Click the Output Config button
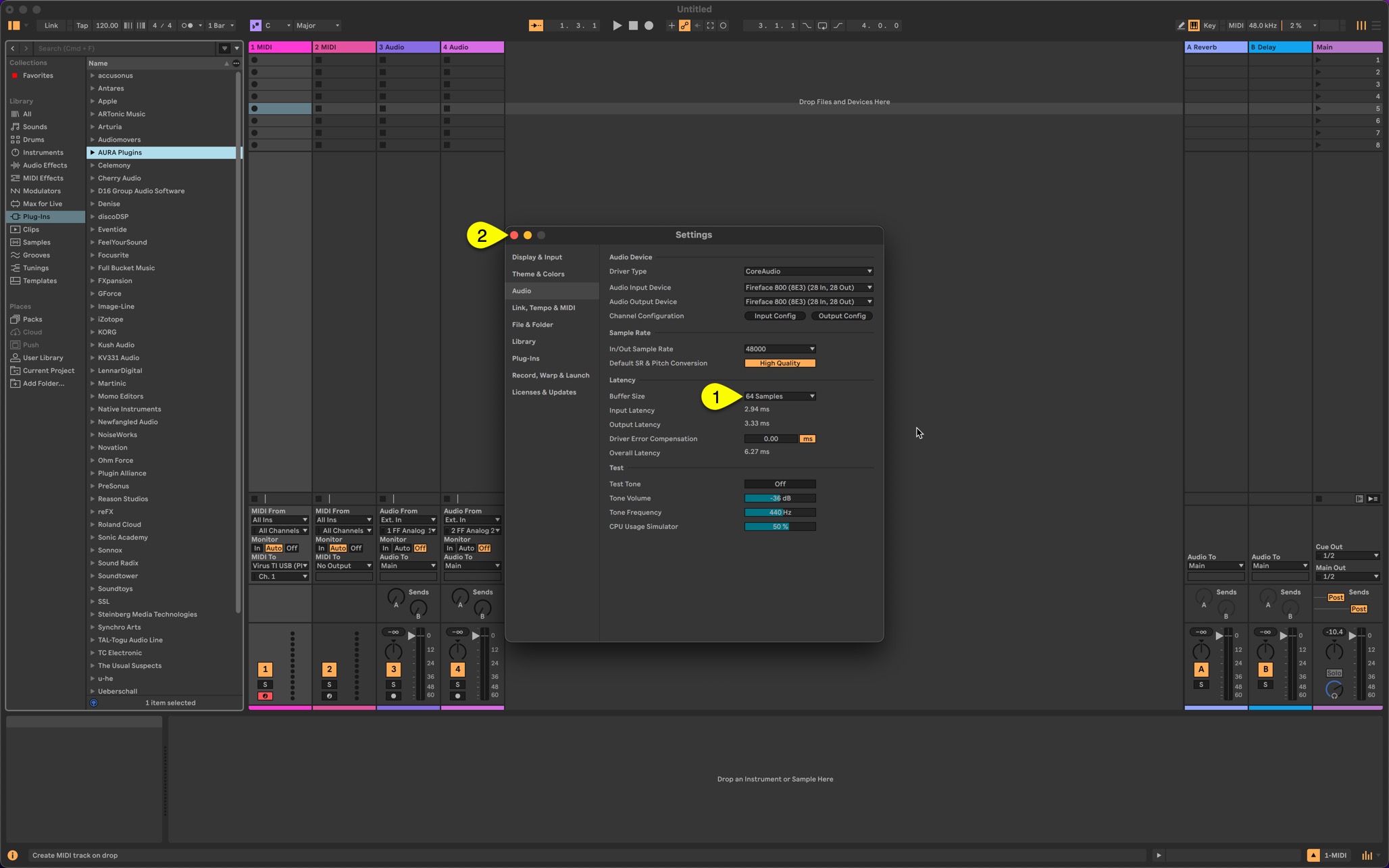This screenshot has height=868, width=1389. pos(841,316)
